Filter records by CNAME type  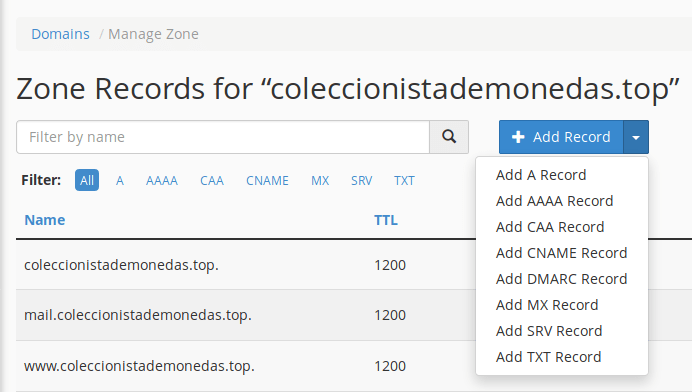267,181
